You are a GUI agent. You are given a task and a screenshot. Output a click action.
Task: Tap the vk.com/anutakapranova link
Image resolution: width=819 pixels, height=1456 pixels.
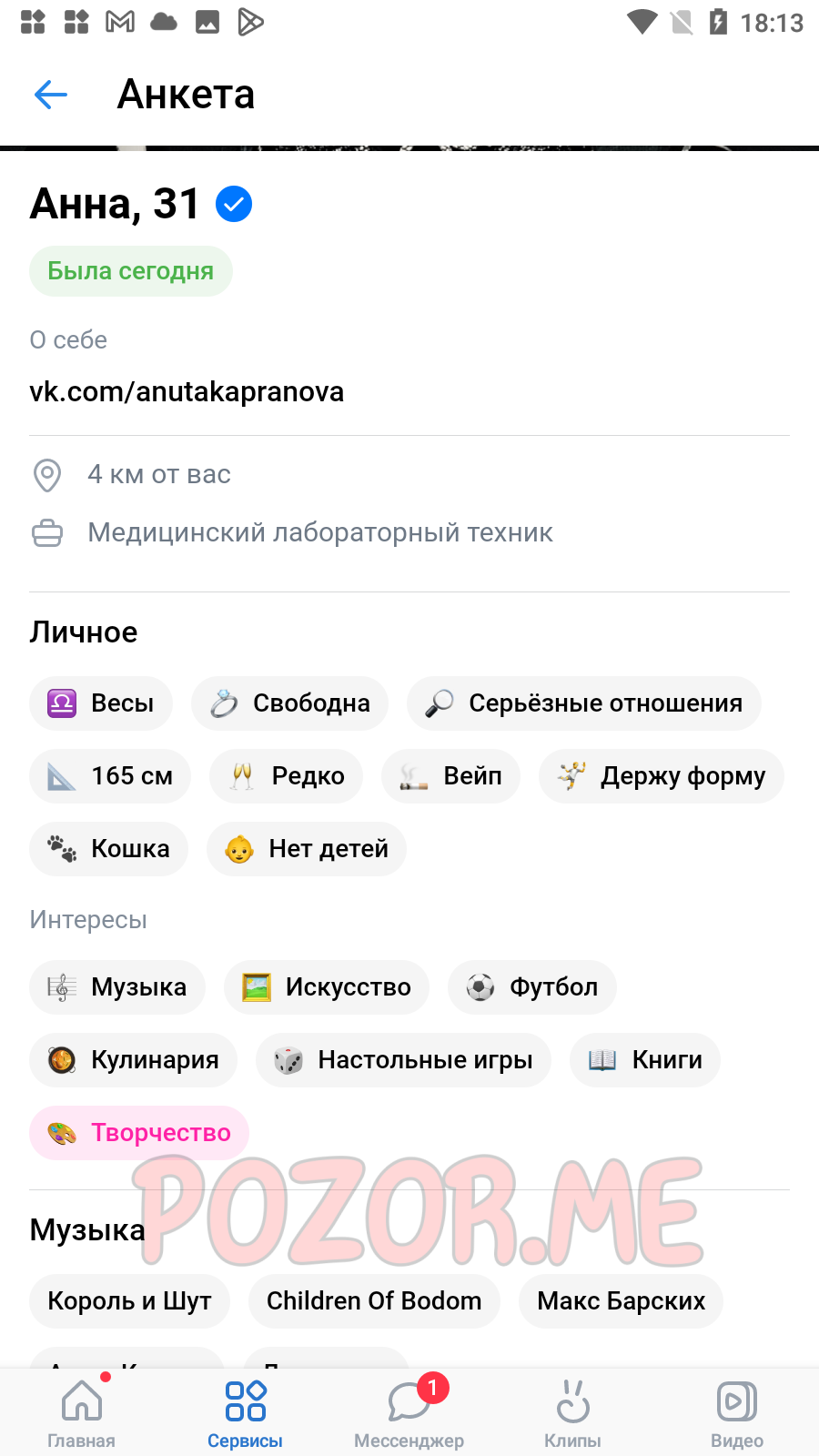click(x=187, y=391)
